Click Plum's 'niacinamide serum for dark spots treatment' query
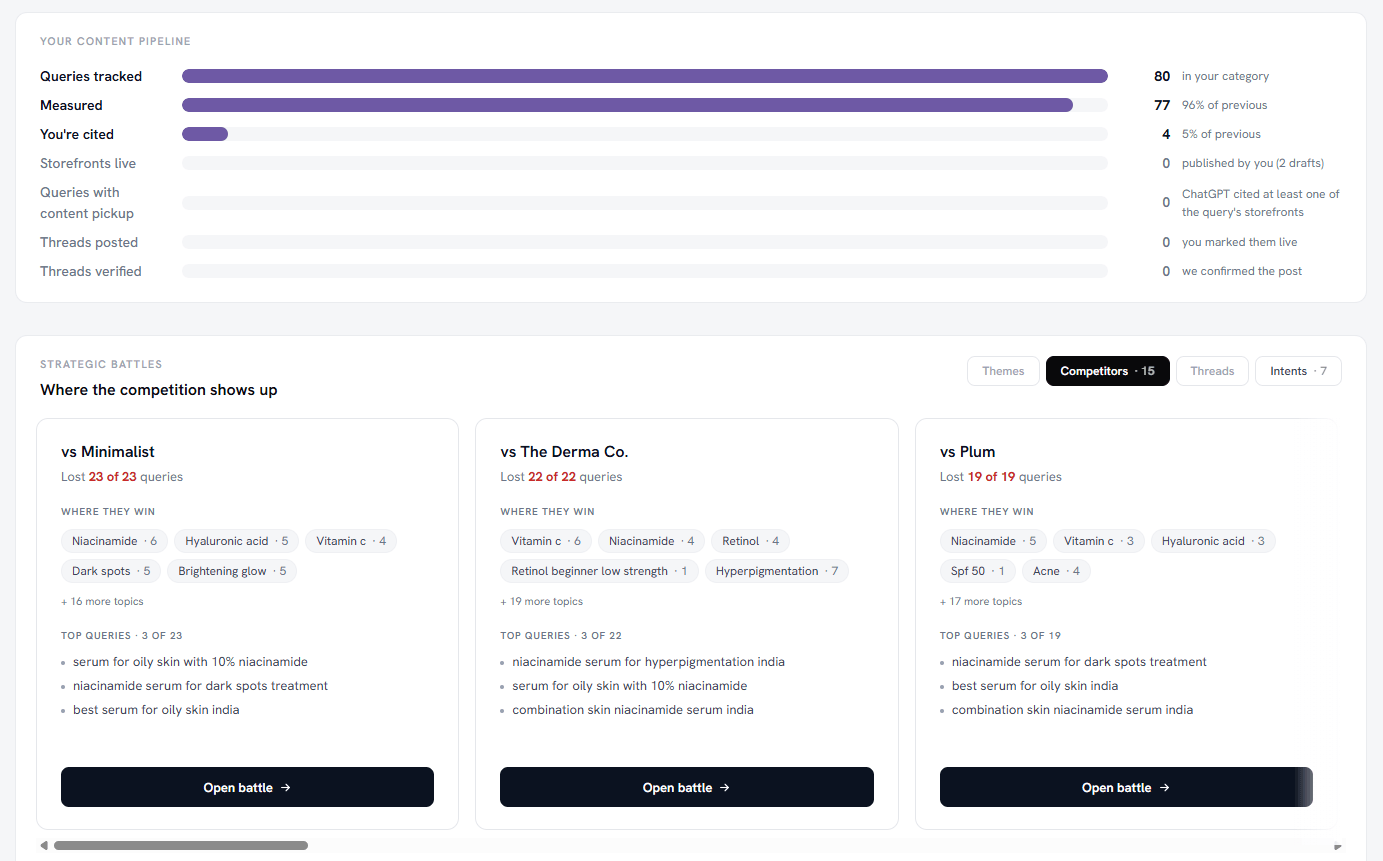 [x=1079, y=662]
